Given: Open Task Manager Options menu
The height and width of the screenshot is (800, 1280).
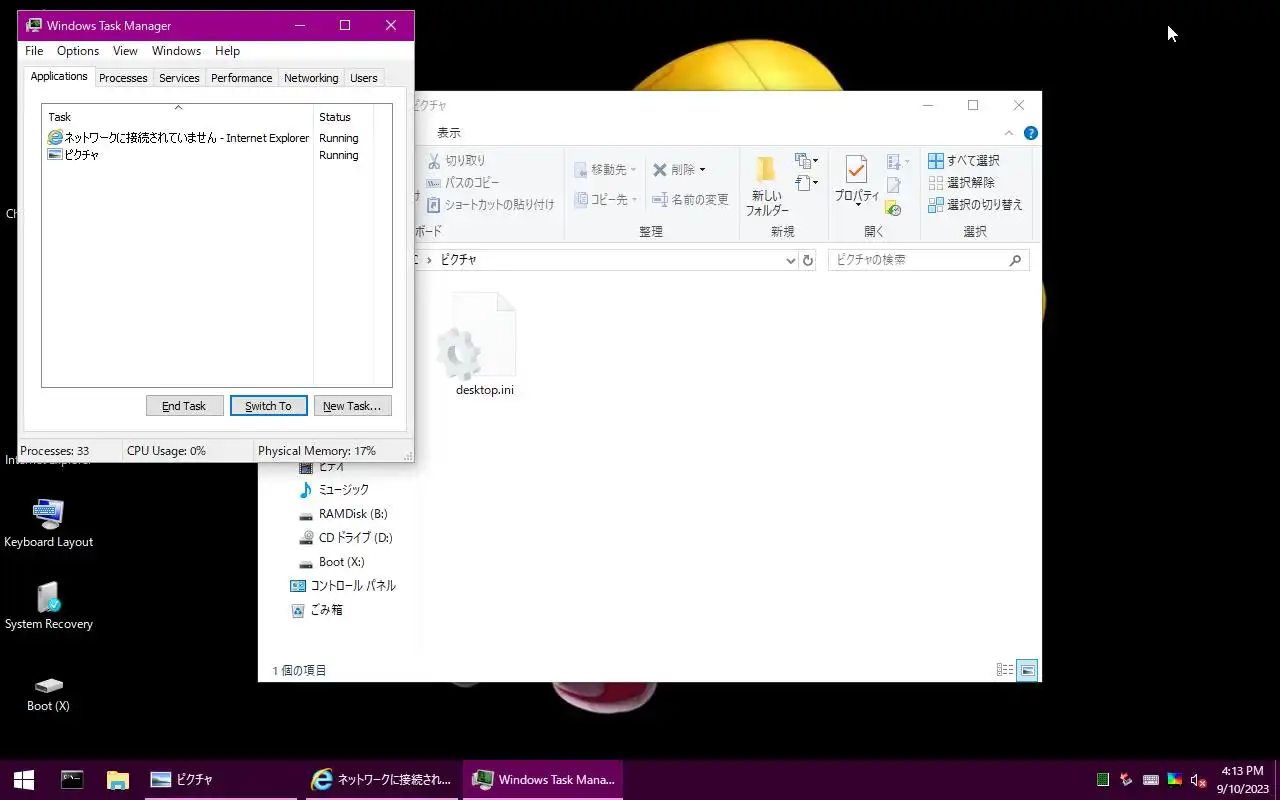Looking at the screenshot, I should (x=78, y=51).
